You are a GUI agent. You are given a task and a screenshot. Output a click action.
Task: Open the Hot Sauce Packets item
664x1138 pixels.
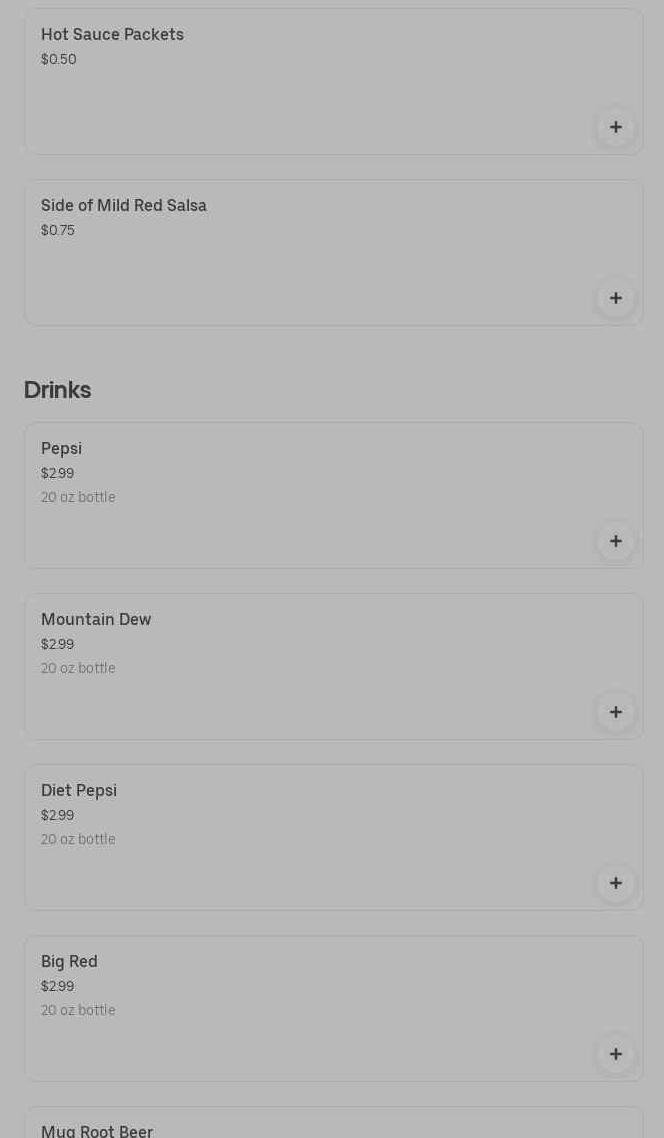pyautogui.click(x=112, y=35)
